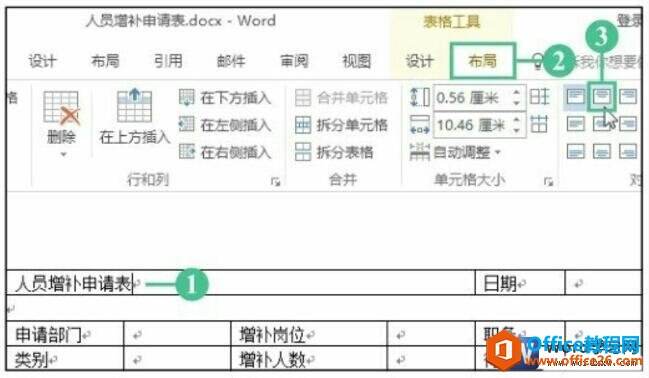Viewport: 649px width, 378px height.
Task: Open Cell Size dialog launcher
Action: pyautogui.click(x=549, y=181)
